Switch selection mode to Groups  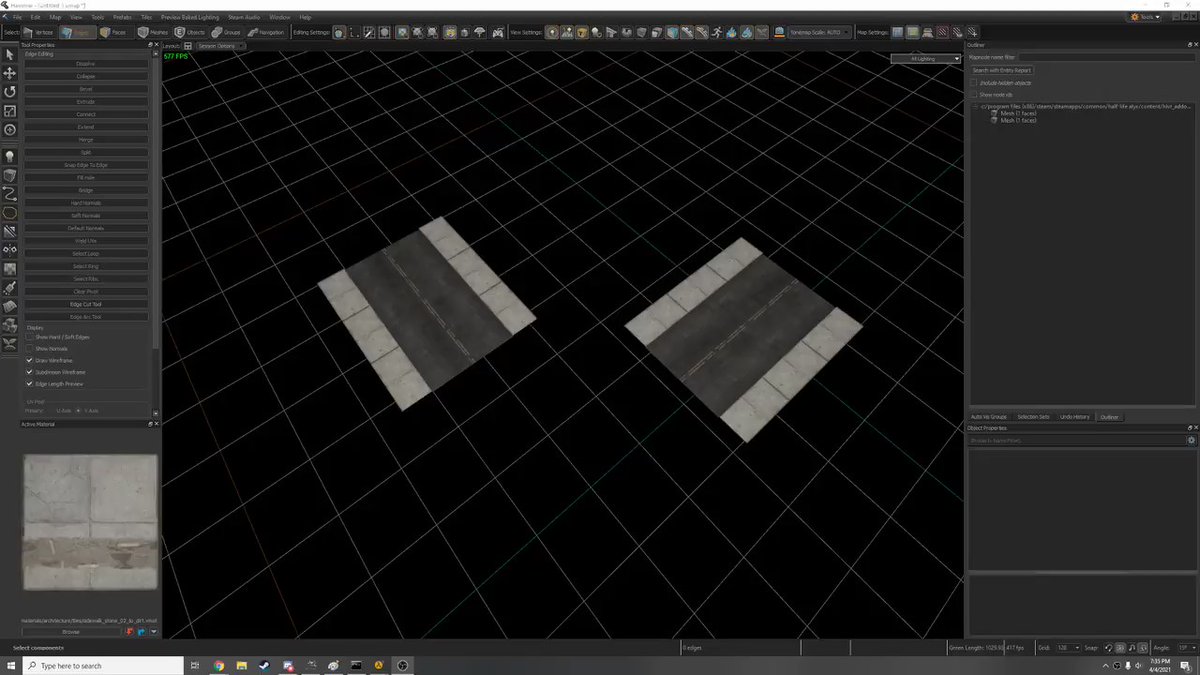point(226,32)
